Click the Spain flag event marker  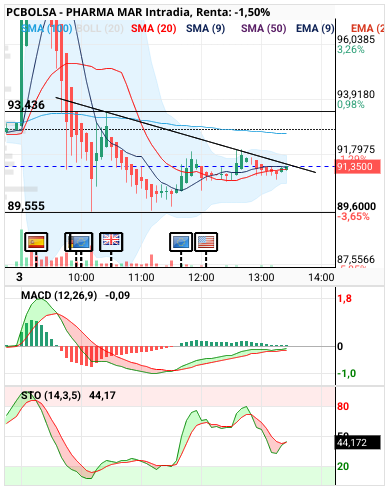click(36, 242)
